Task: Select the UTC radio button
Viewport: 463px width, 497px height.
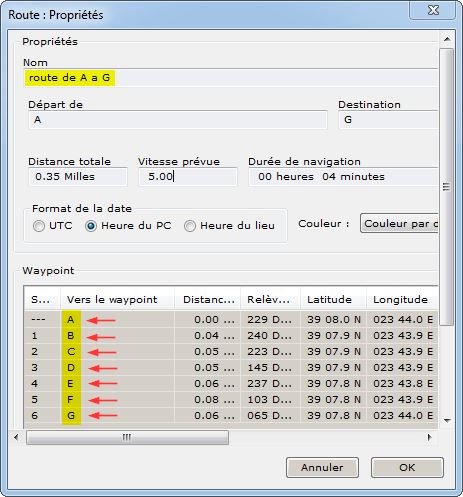Action: [39, 226]
